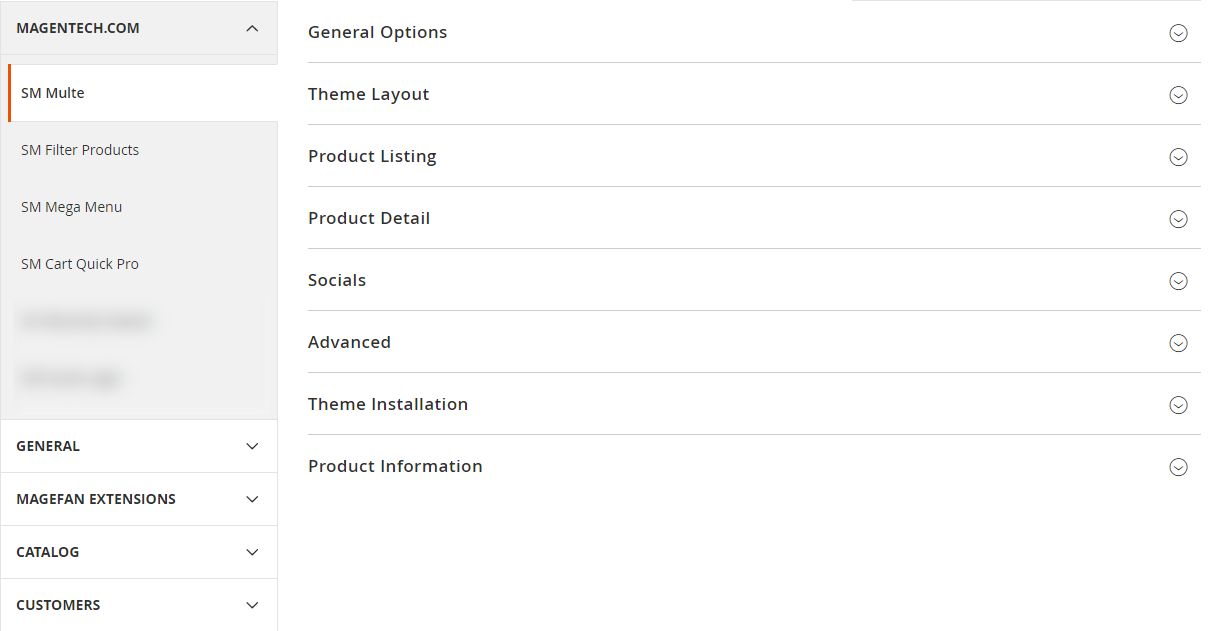The image size is (1219, 631).
Task: Click the Product Detail circled arrow icon
Action: (x=1178, y=219)
